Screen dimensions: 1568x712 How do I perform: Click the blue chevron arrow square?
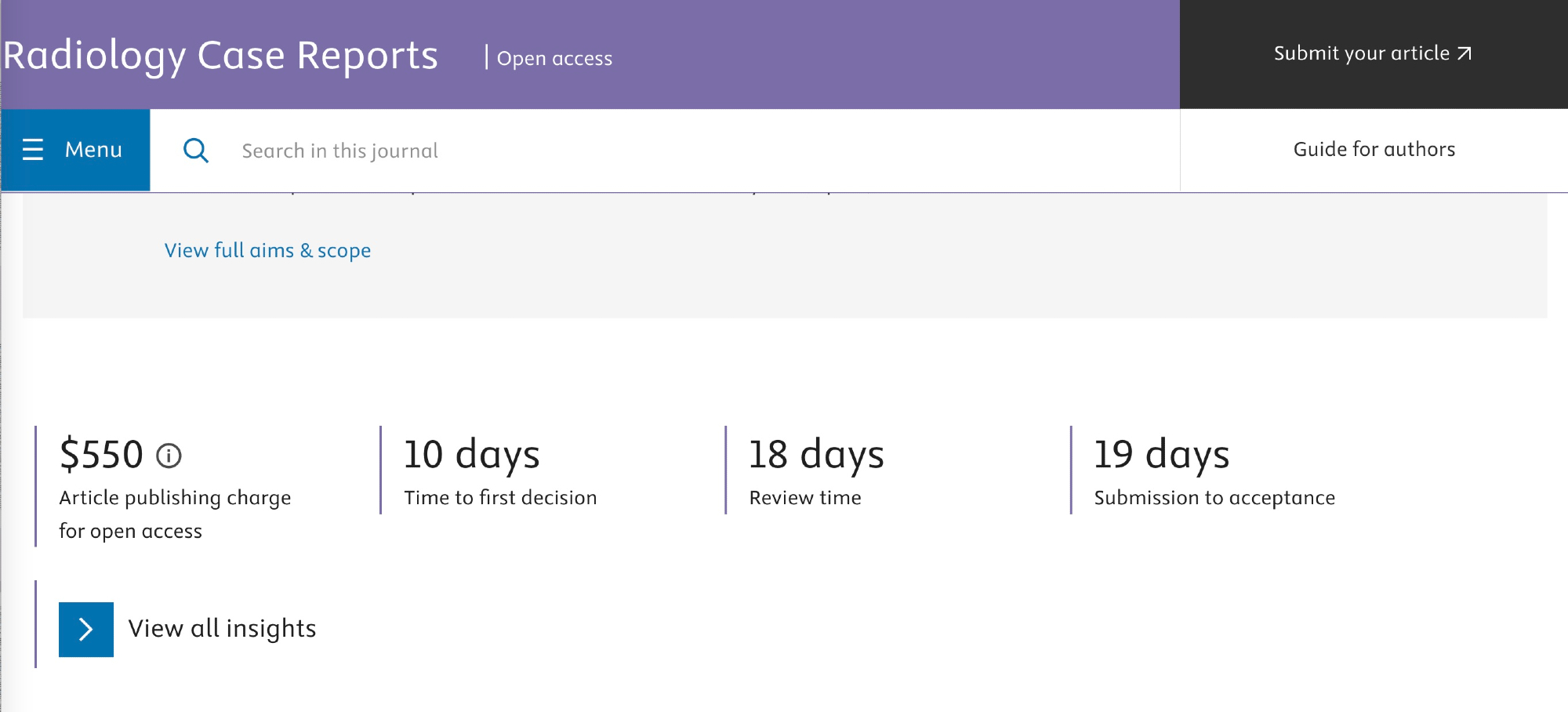coord(86,629)
